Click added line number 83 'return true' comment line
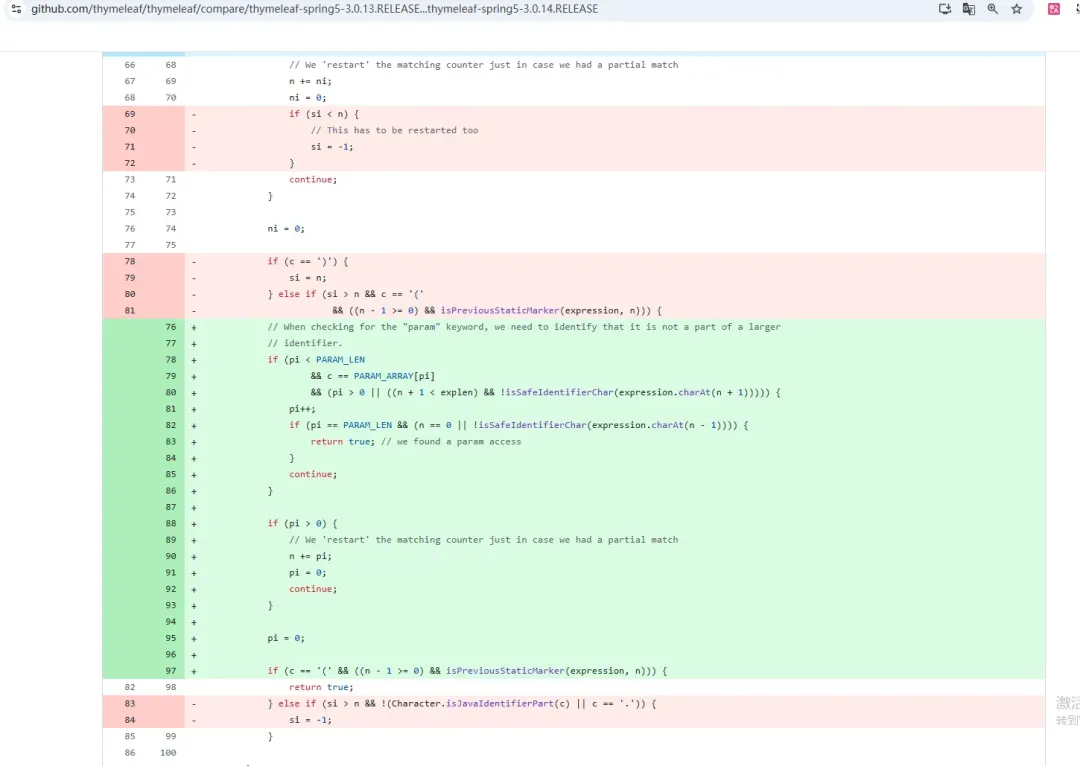 coord(171,442)
